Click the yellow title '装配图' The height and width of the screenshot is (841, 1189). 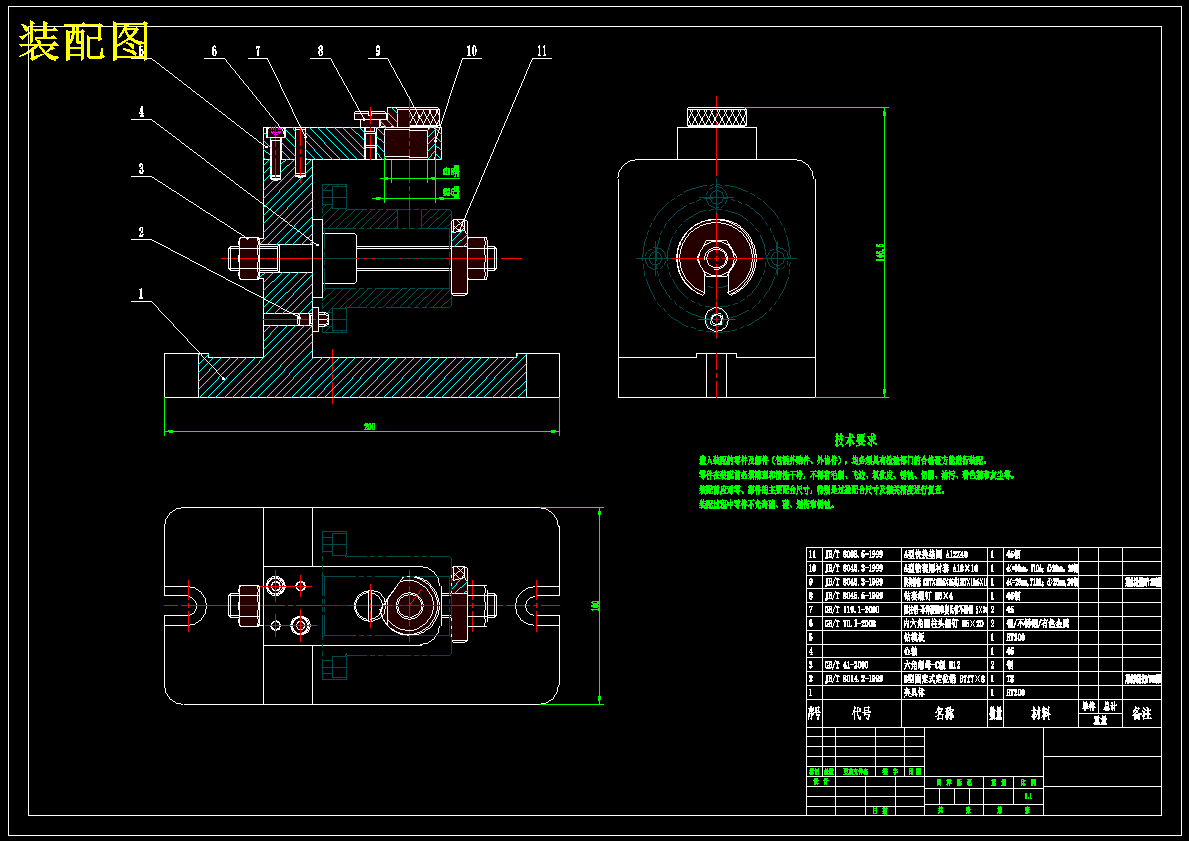83,41
